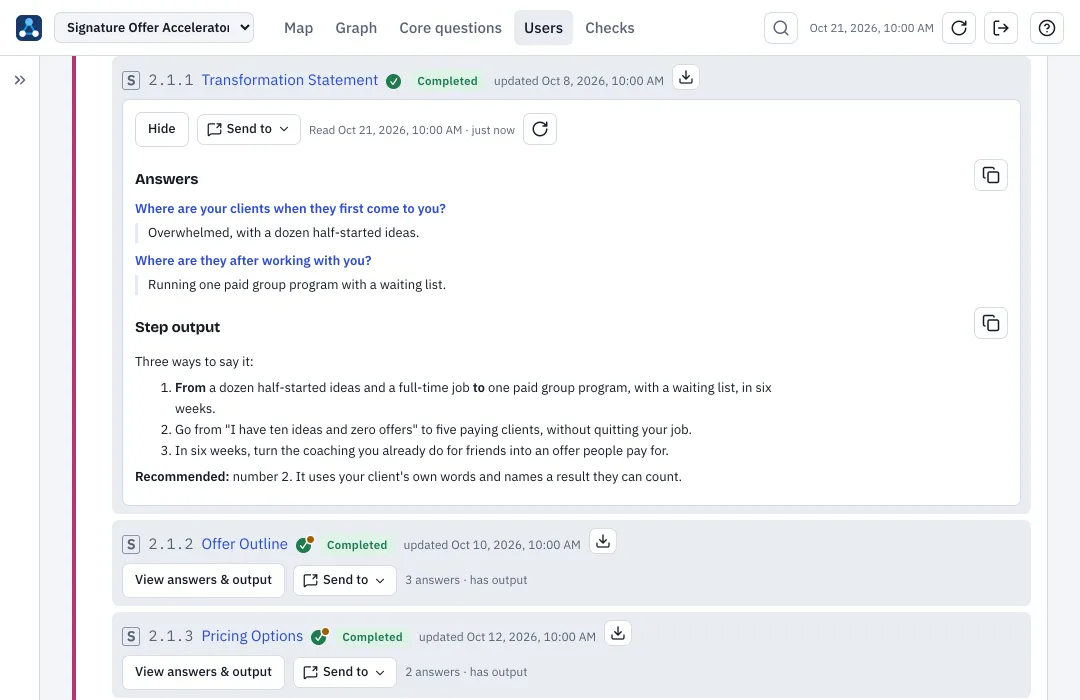
Task: Click '3 answers · has output' text
Action: [466, 580]
